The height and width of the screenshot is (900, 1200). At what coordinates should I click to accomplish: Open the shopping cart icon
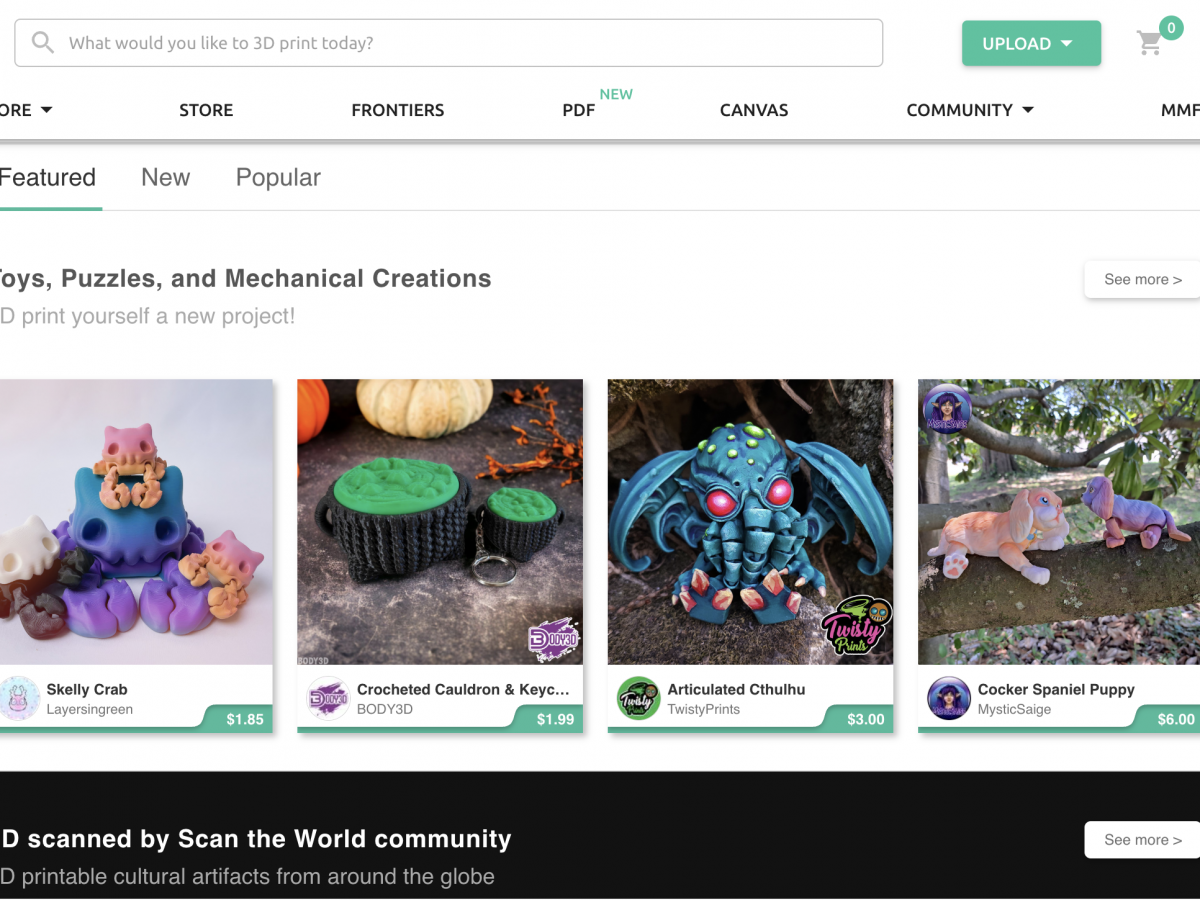point(1149,43)
